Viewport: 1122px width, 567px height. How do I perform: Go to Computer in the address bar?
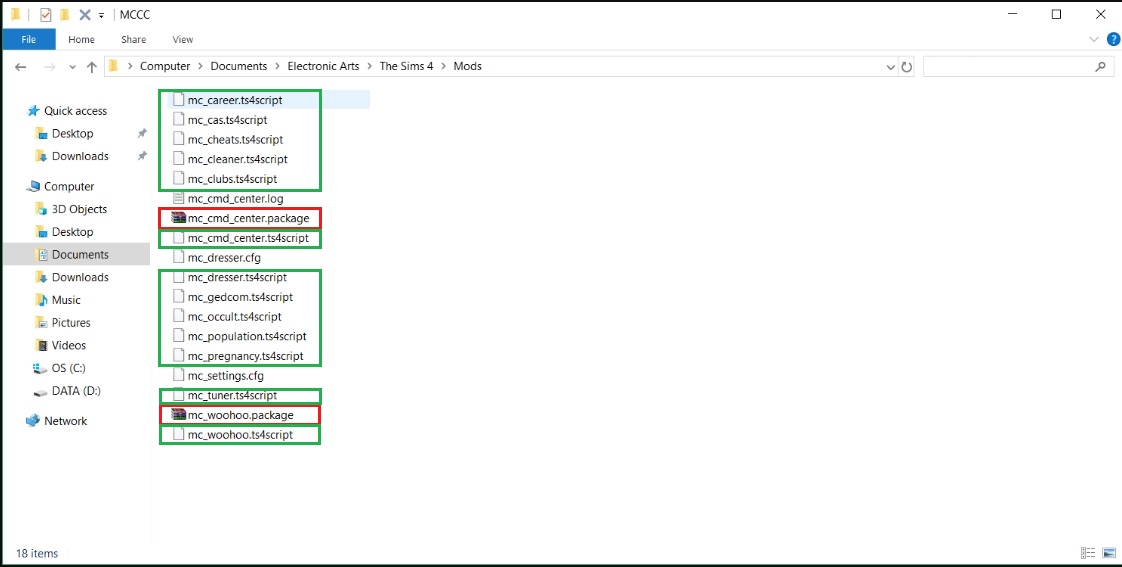[165, 66]
